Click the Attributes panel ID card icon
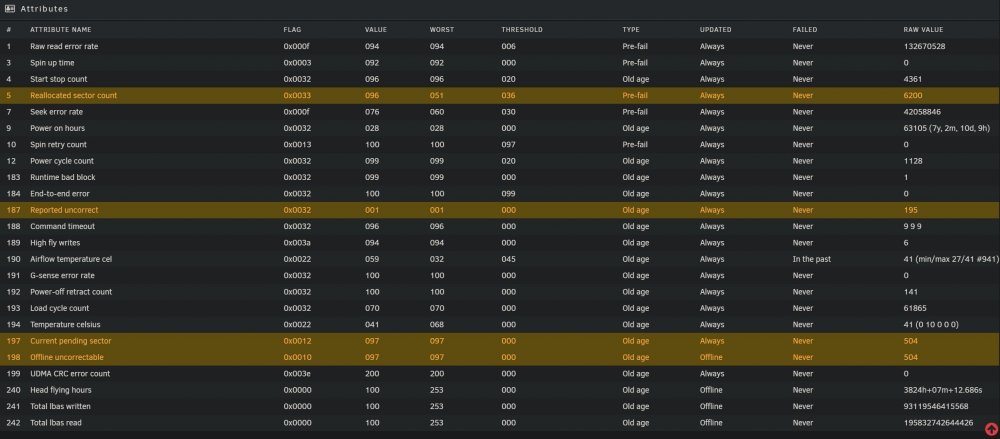1000x439 pixels. (x=10, y=9)
